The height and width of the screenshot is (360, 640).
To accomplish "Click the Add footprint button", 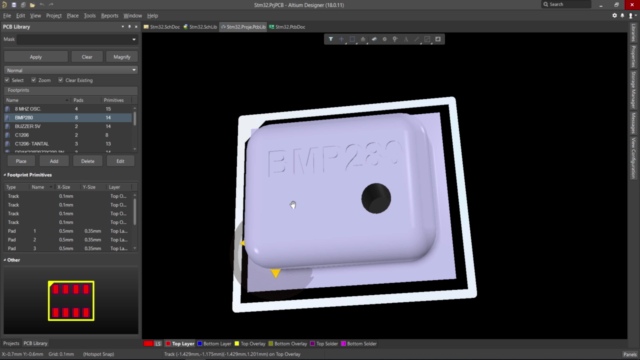I will tap(54, 161).
